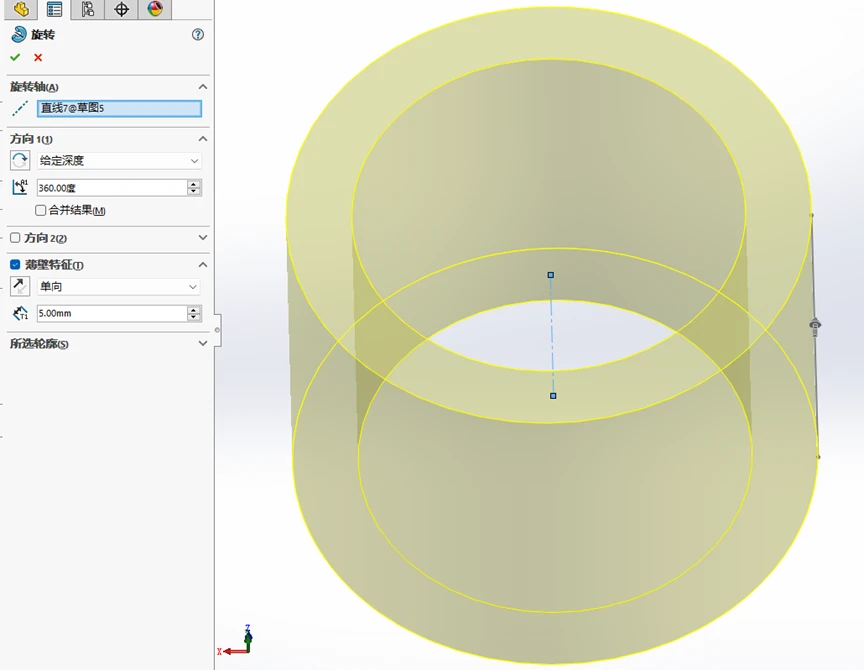
Task: Open help for the 旋转 feature
Action: tap(198, 35)
